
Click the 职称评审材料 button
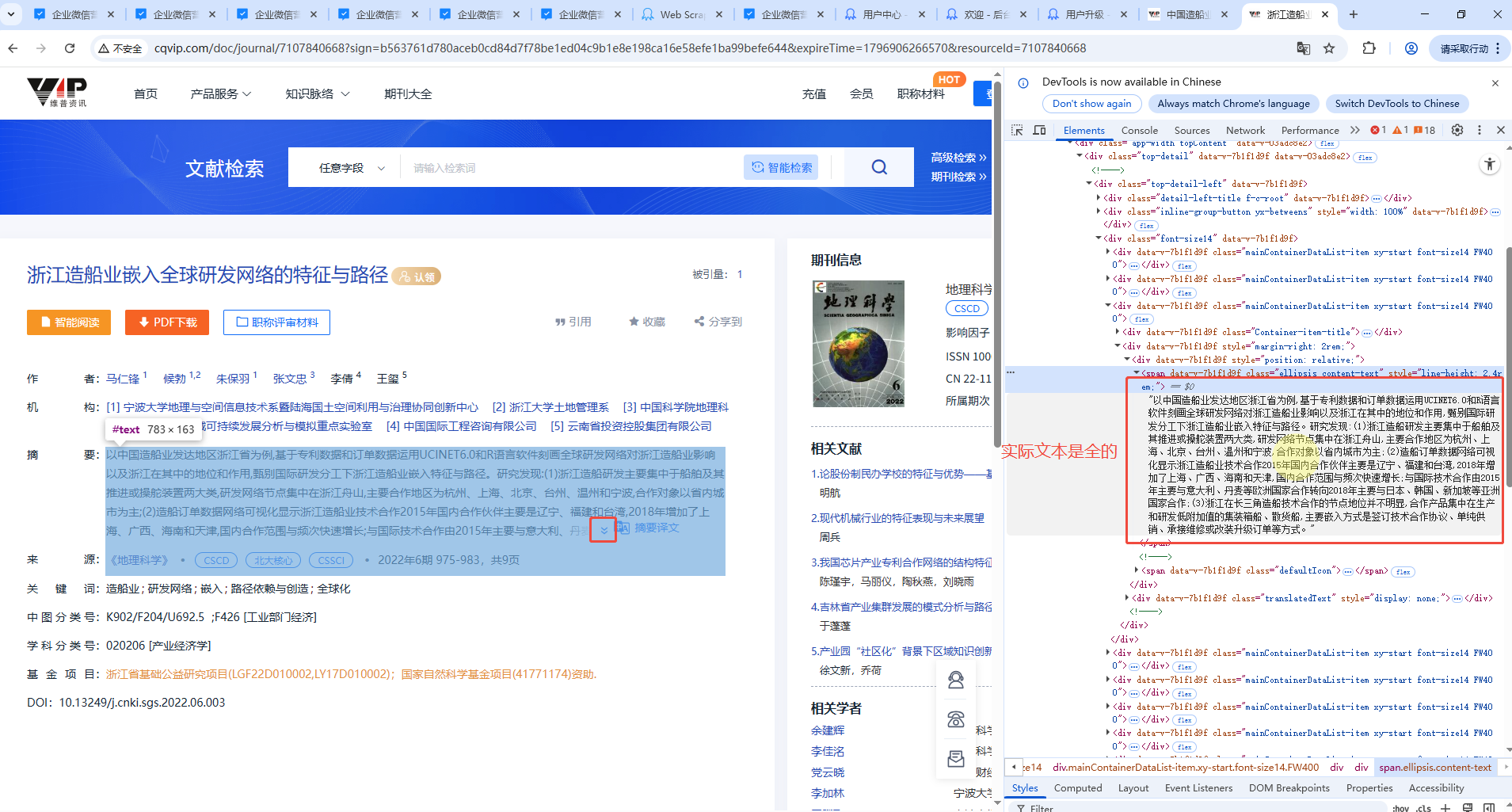pyautogui.click(x=276, y=322)
